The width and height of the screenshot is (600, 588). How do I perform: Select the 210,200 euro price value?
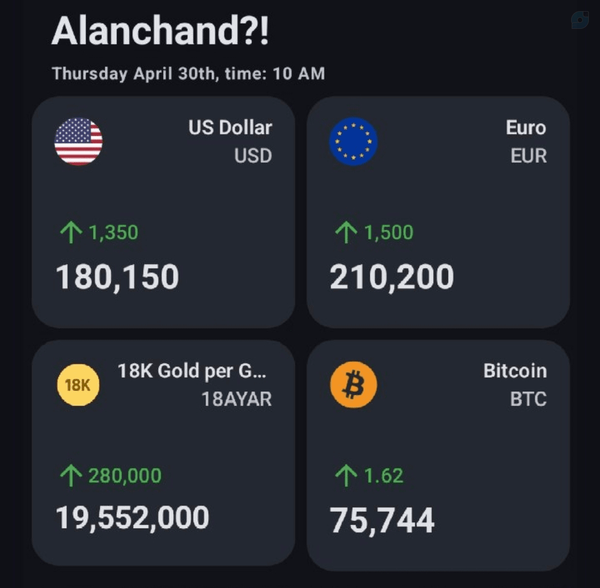(392, 277)
